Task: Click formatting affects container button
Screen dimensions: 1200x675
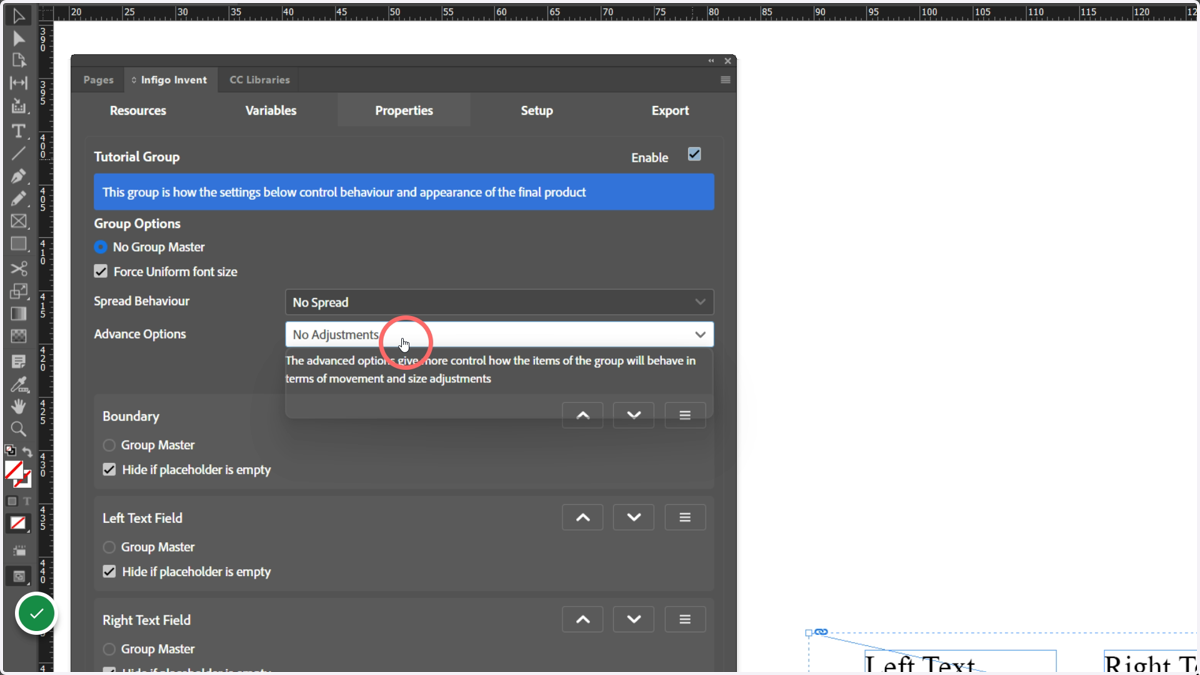Action: 12,501
